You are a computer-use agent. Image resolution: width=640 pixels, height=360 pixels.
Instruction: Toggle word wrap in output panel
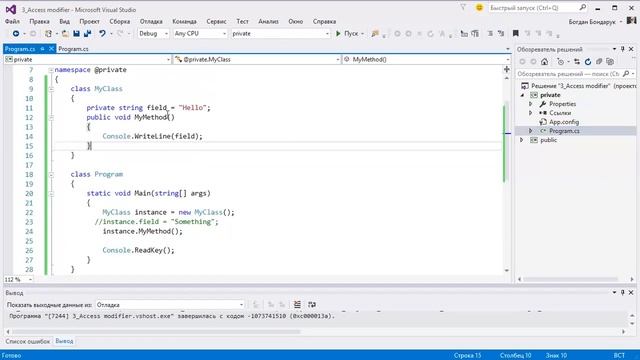[x=312, y=305]
